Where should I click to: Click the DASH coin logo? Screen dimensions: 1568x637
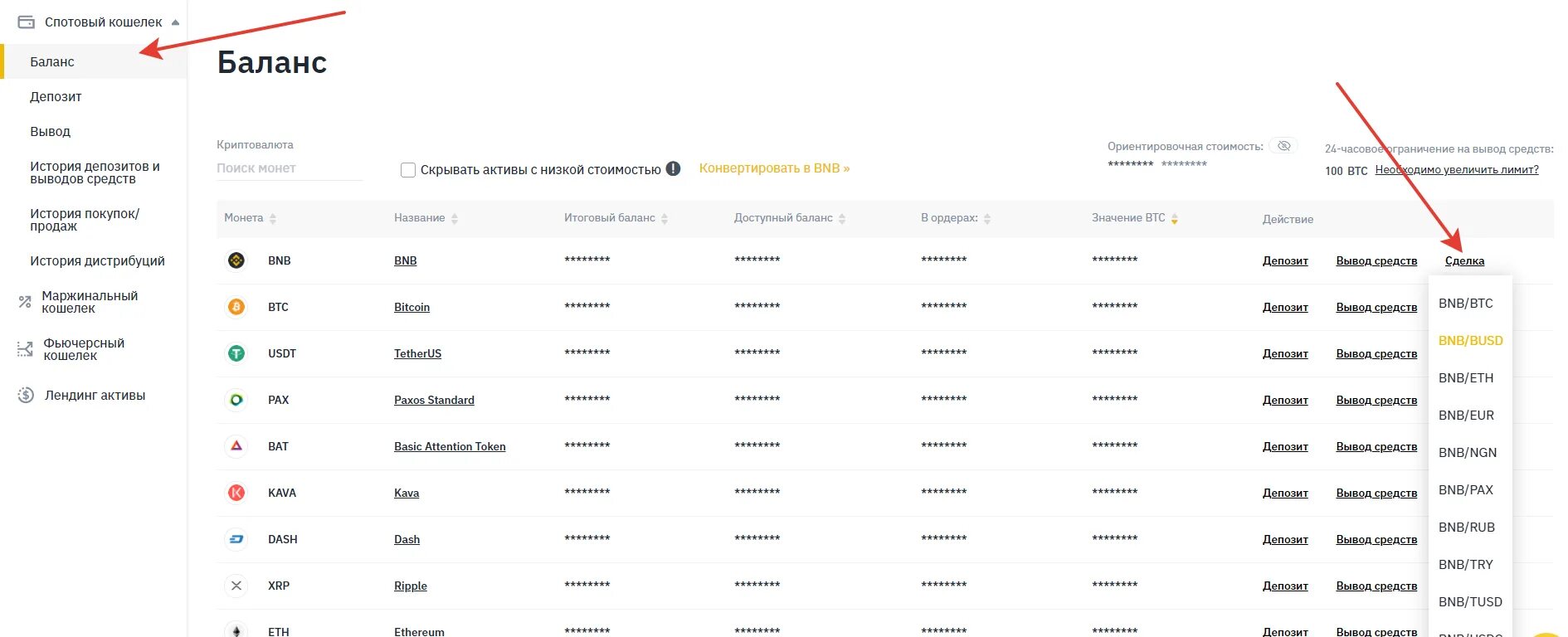(x=236, y=539)
